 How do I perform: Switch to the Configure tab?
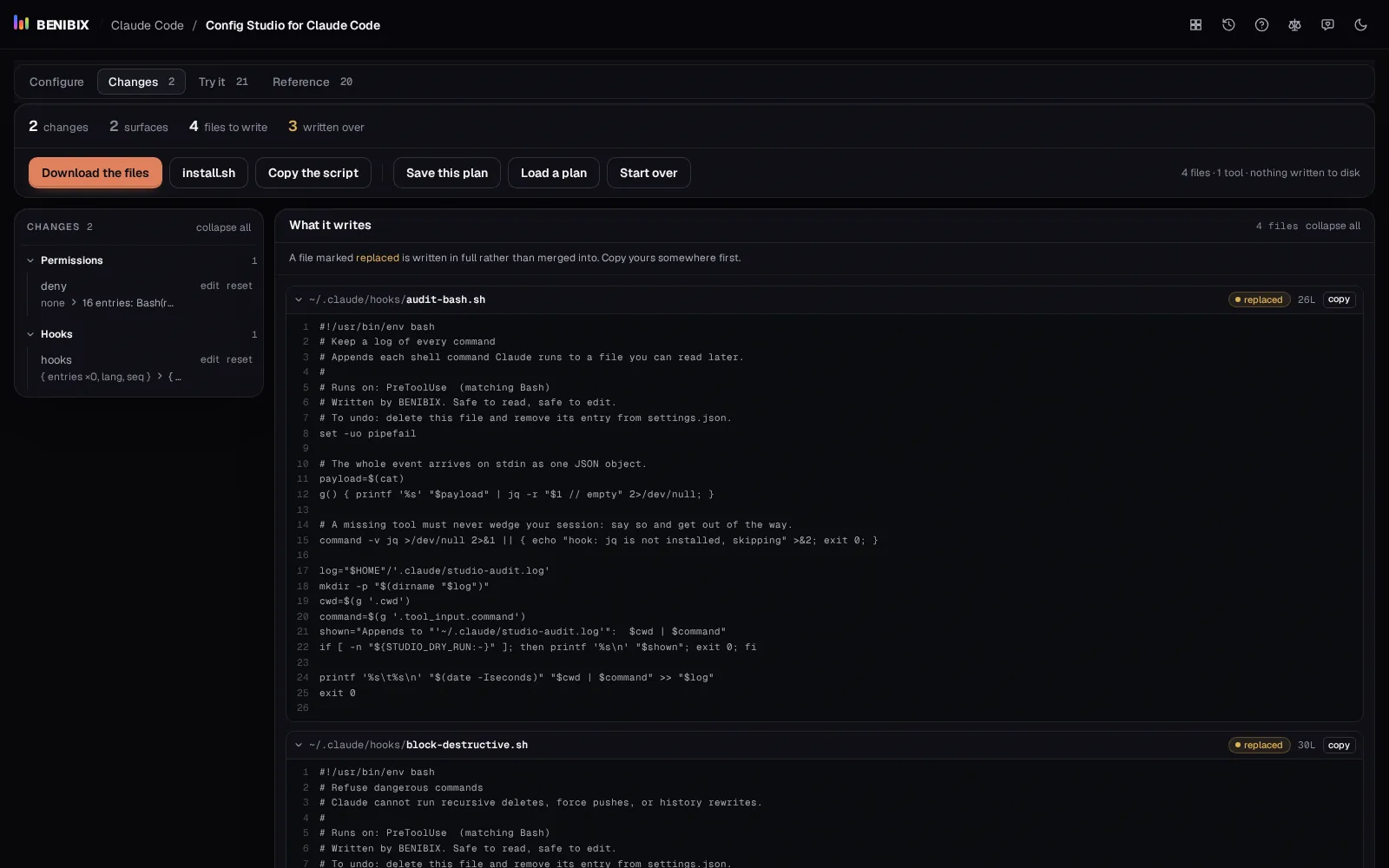pyautogui.click(x=56, y=82)
